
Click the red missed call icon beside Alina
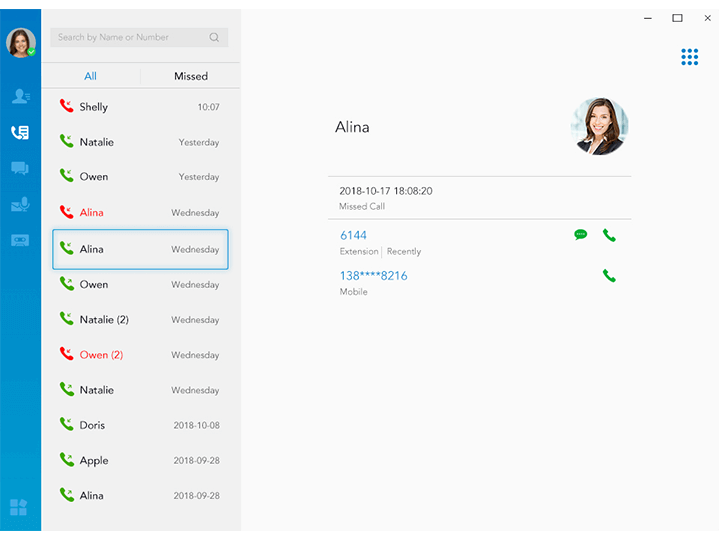point(66,212)
